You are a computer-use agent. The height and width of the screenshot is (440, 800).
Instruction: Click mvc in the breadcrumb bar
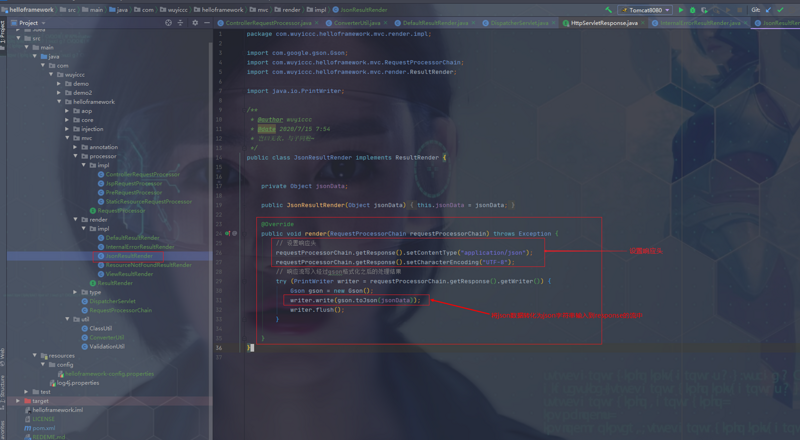coord(263,10)
